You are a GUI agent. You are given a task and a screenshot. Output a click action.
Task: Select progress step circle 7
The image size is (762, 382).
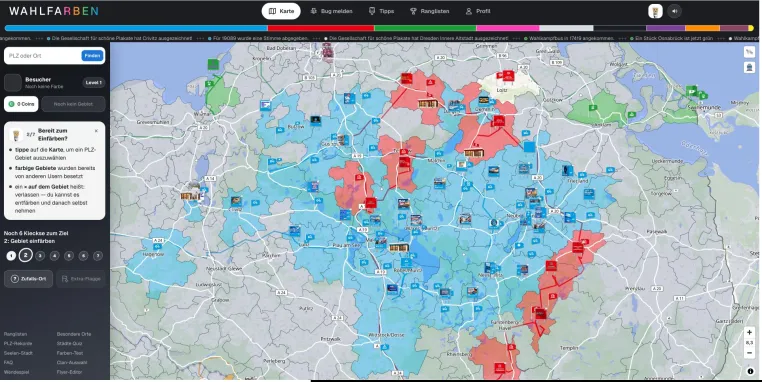pos(98,256)
